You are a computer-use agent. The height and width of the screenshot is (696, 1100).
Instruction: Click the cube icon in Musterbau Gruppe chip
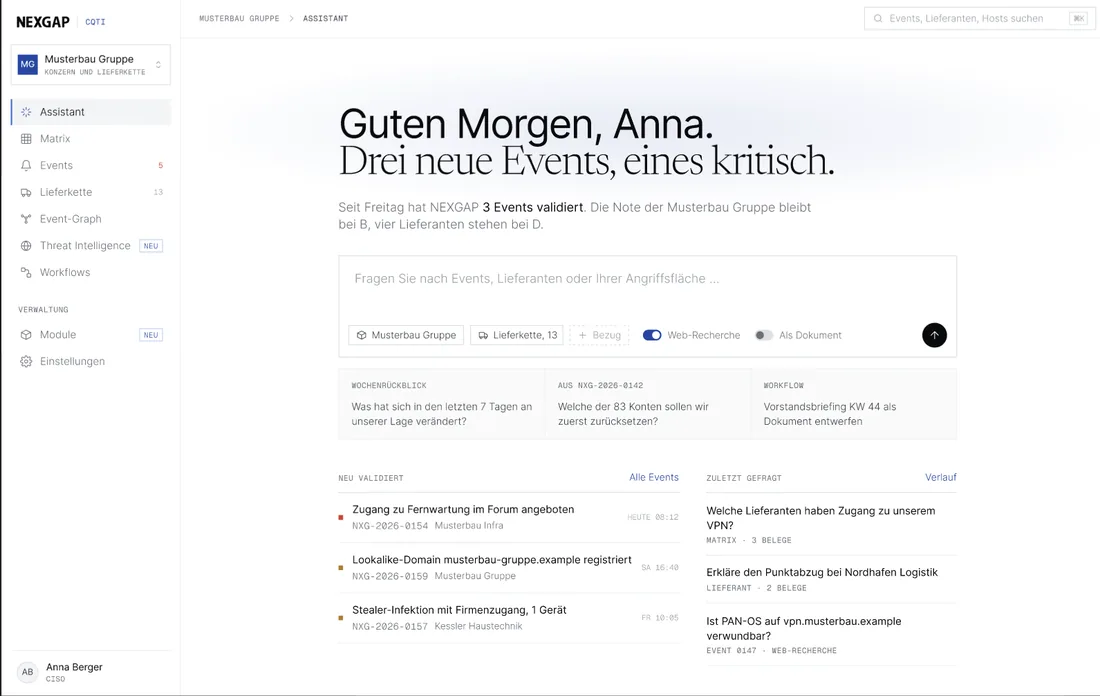[362, 335]
